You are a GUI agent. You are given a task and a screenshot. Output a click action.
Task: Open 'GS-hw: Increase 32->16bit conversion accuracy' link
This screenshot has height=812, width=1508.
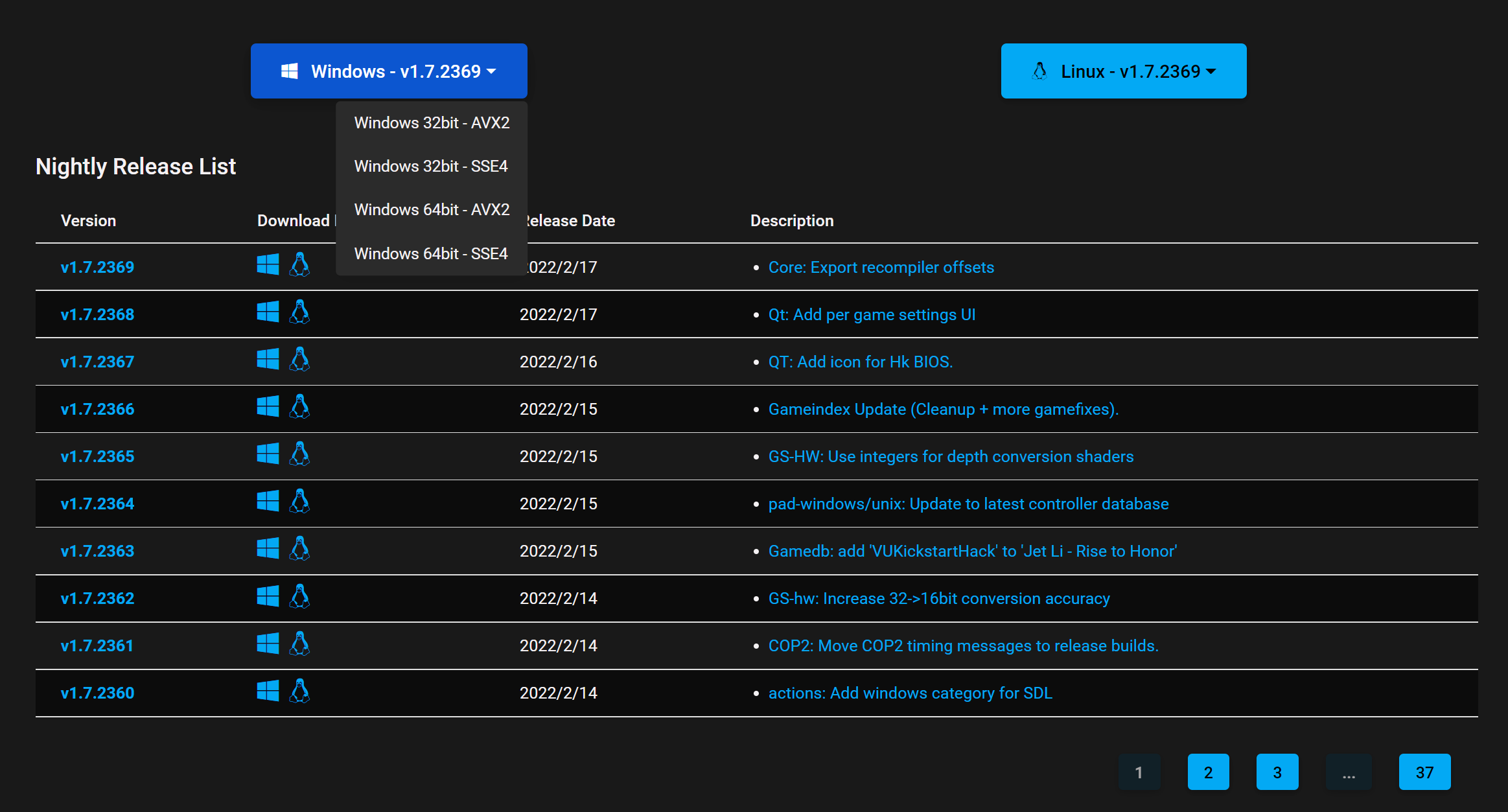[x=939, y=598]
